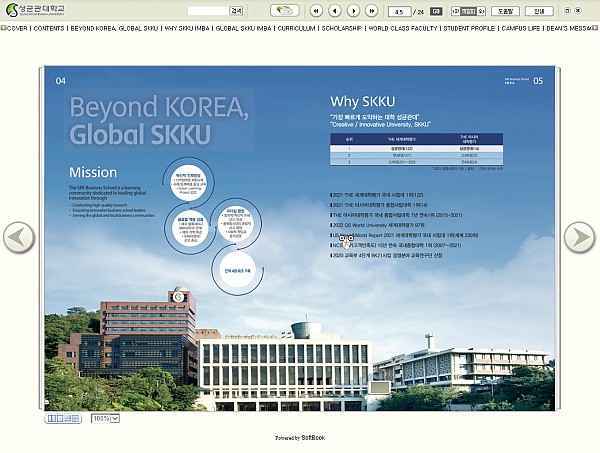Click the "Mission" heading
This screenshot has height=453, width=600.
pos(93,172)
